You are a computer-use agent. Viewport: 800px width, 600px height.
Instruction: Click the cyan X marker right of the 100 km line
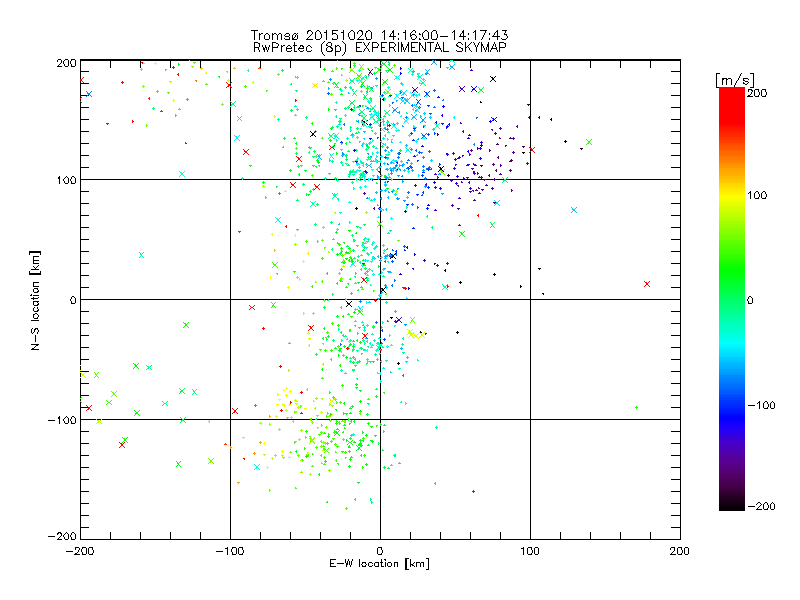(x=574, y=210)
